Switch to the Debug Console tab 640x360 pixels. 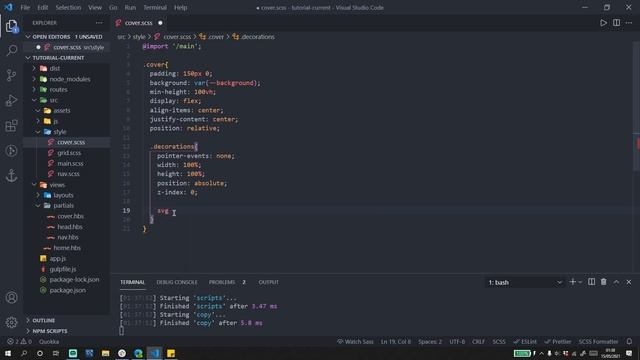pos(177,282)
